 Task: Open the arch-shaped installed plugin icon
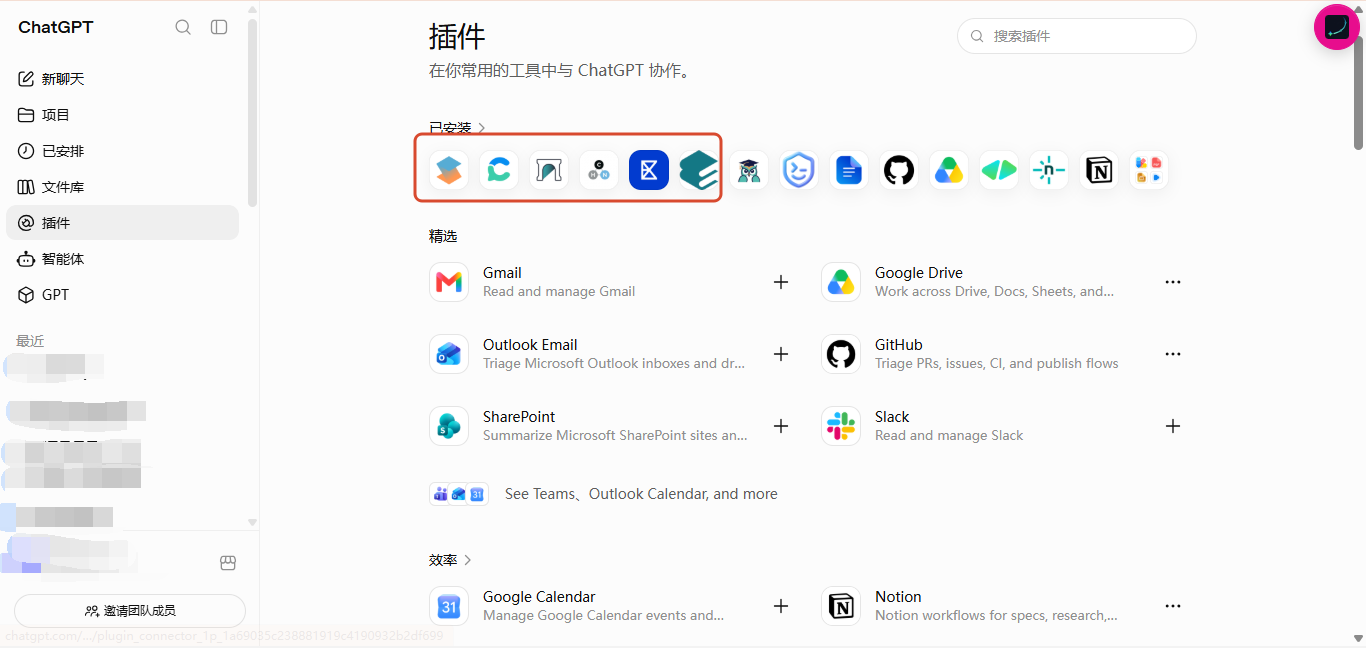pyautogui.click(x=549, y=170)
